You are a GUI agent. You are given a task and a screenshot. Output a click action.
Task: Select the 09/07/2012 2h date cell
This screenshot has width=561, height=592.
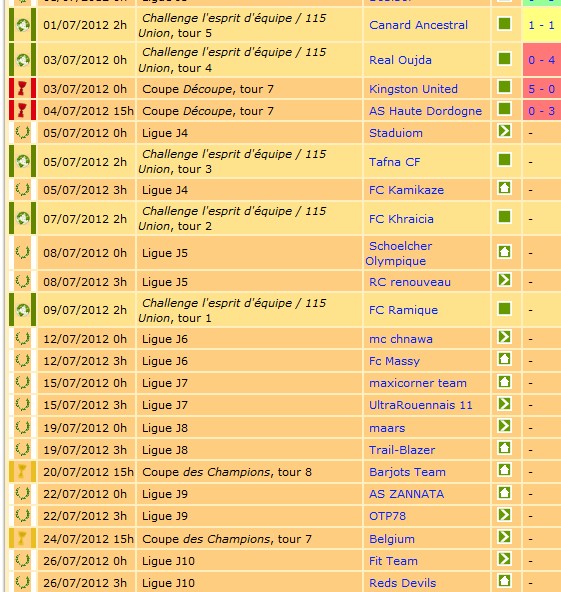[x=86, y=310]
